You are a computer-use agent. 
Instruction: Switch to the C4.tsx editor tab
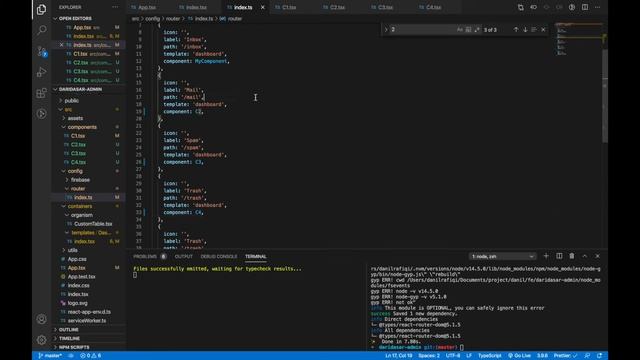pyautogui.click(x=433, y=7)
